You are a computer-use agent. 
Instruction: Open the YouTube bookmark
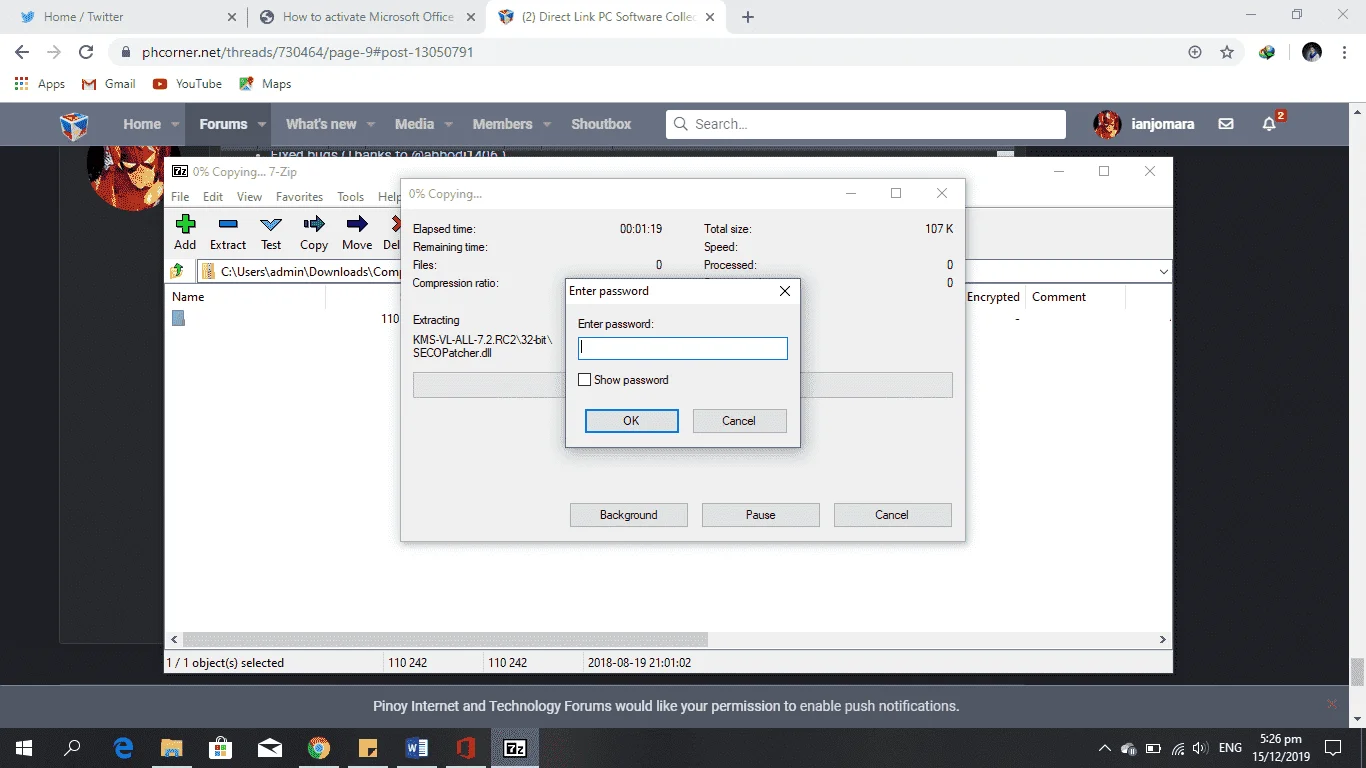pos(187,84)
